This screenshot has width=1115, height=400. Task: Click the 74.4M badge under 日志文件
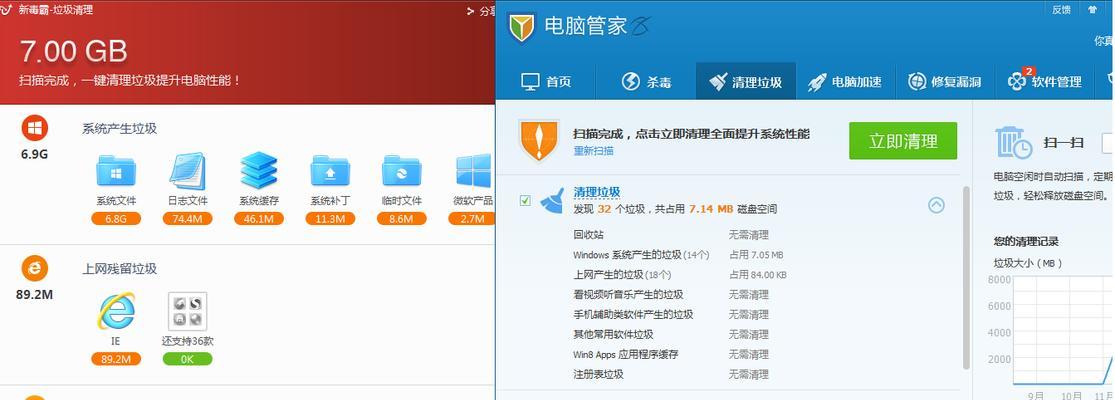188,219
